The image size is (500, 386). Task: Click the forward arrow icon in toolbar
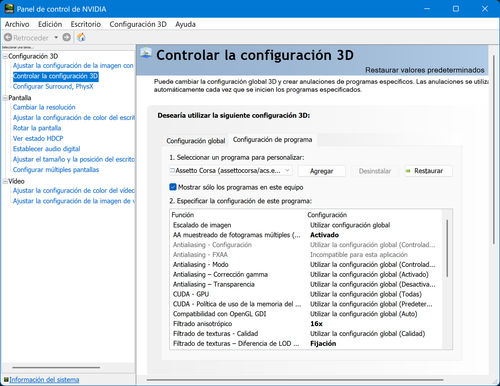pyautogui.click(x=67, y=37)
